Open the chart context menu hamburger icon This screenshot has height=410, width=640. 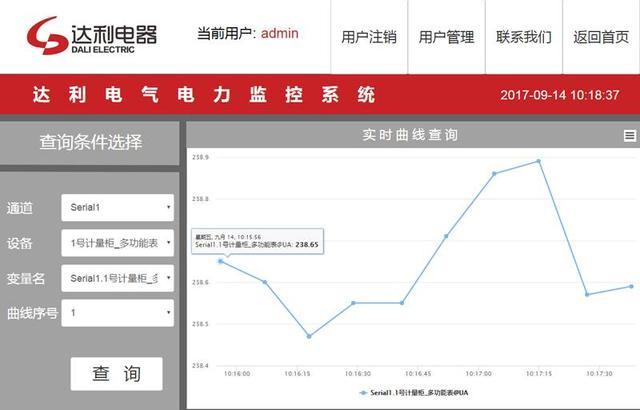[629, 135]
